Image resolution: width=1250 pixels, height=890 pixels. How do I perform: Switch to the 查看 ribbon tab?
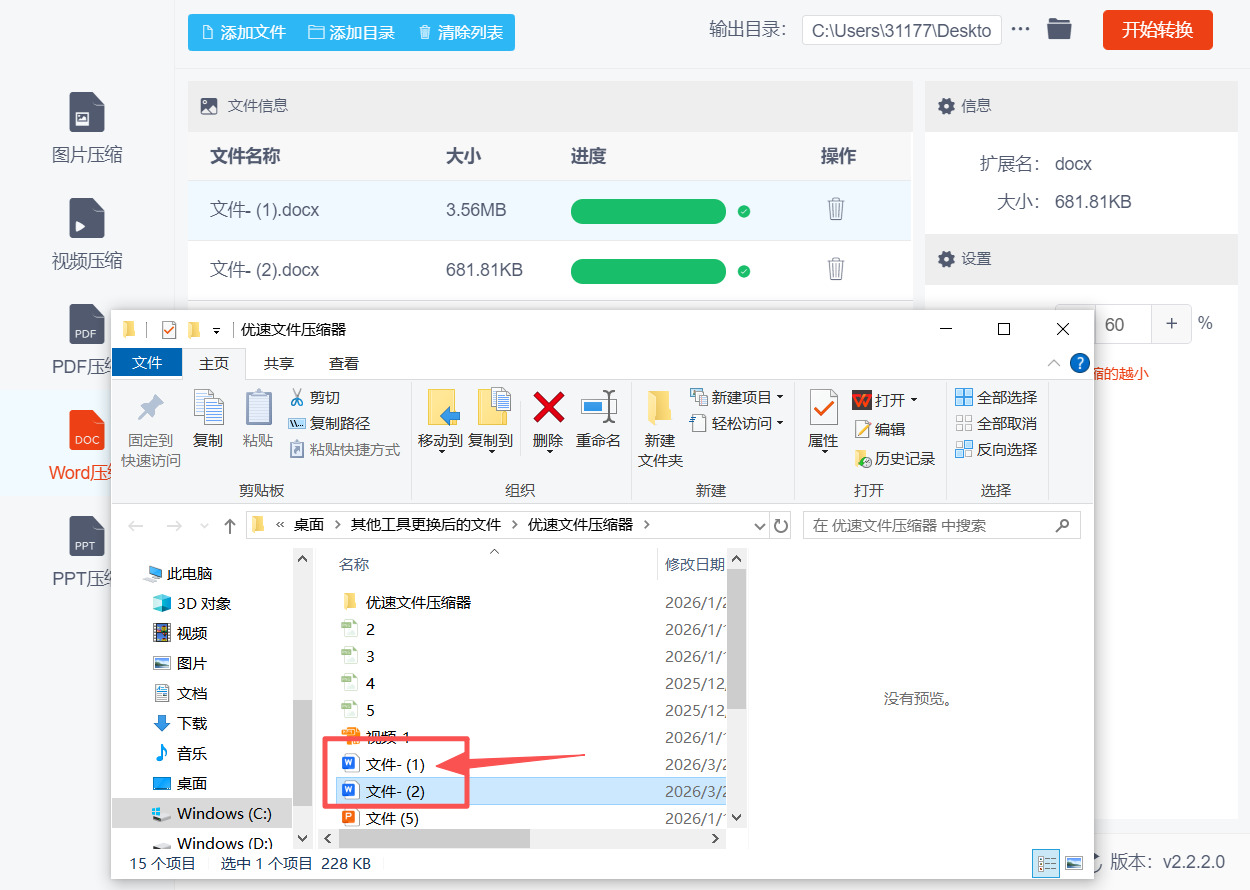(x=343, y=363)
